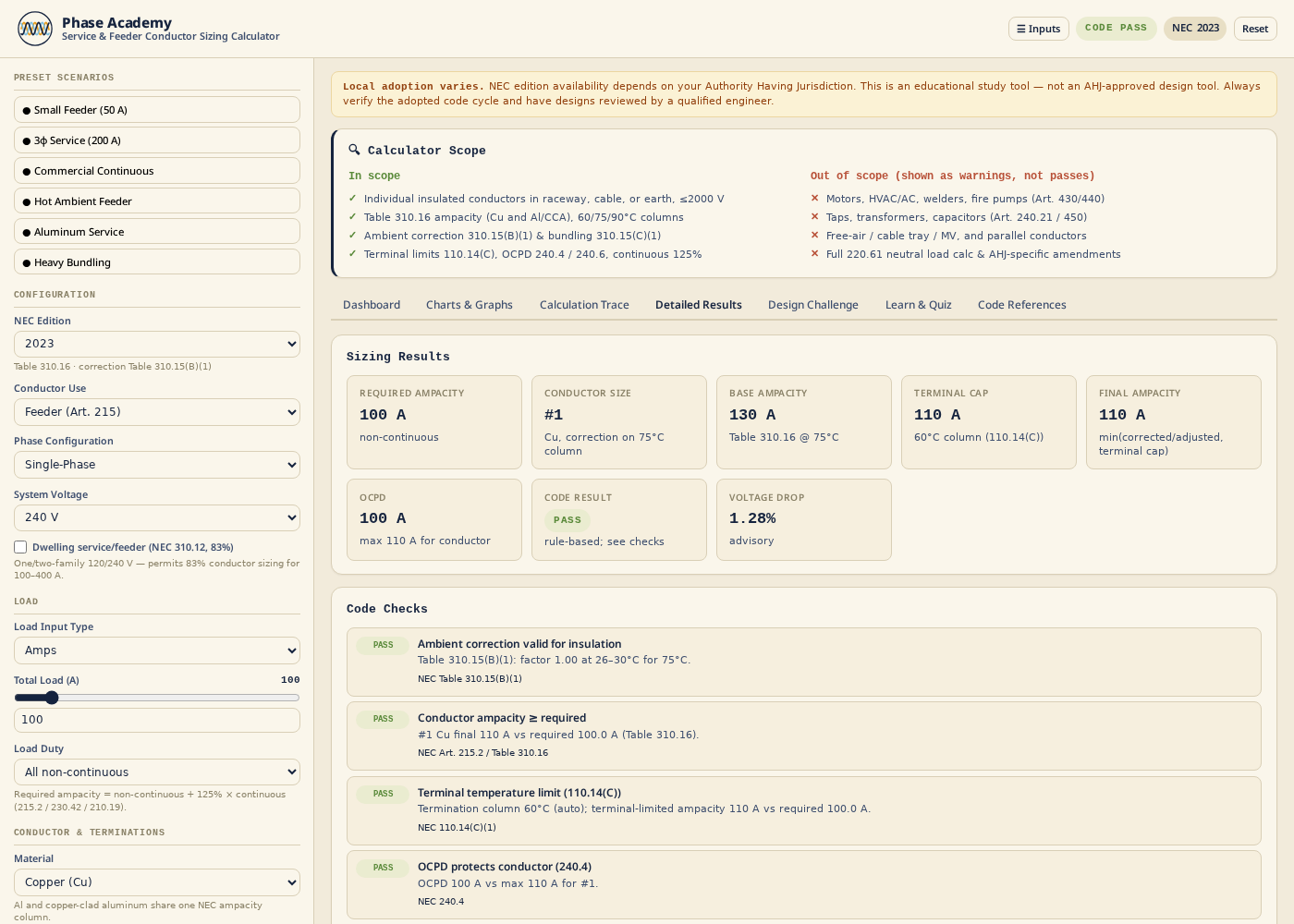Image resolution: width=1294 pixels, height=924 pixels.
Task: Click the OCPD 100 A result card
Action: point(434,519)
